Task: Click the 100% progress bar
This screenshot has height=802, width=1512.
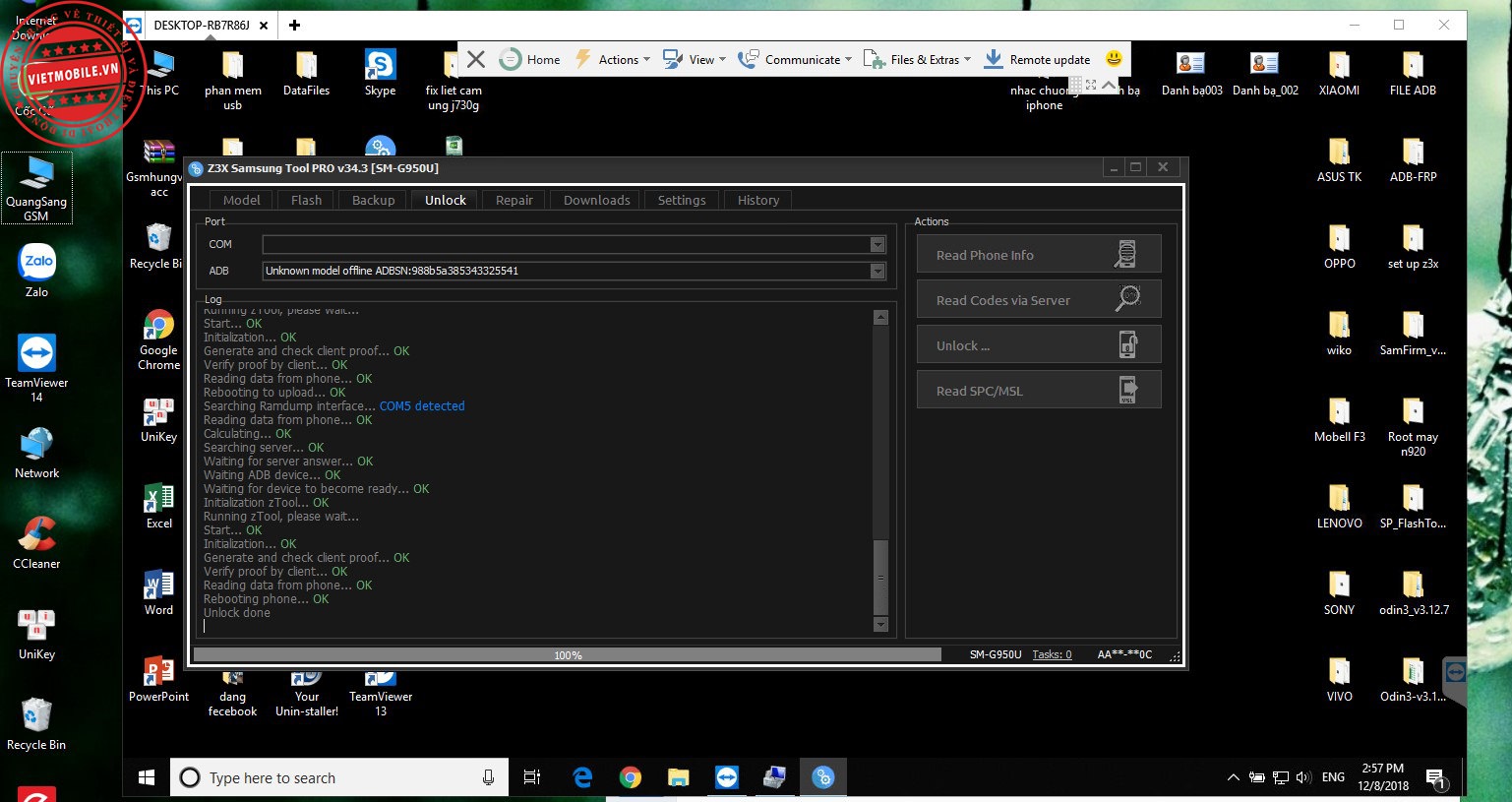Action: click(568, 654)
